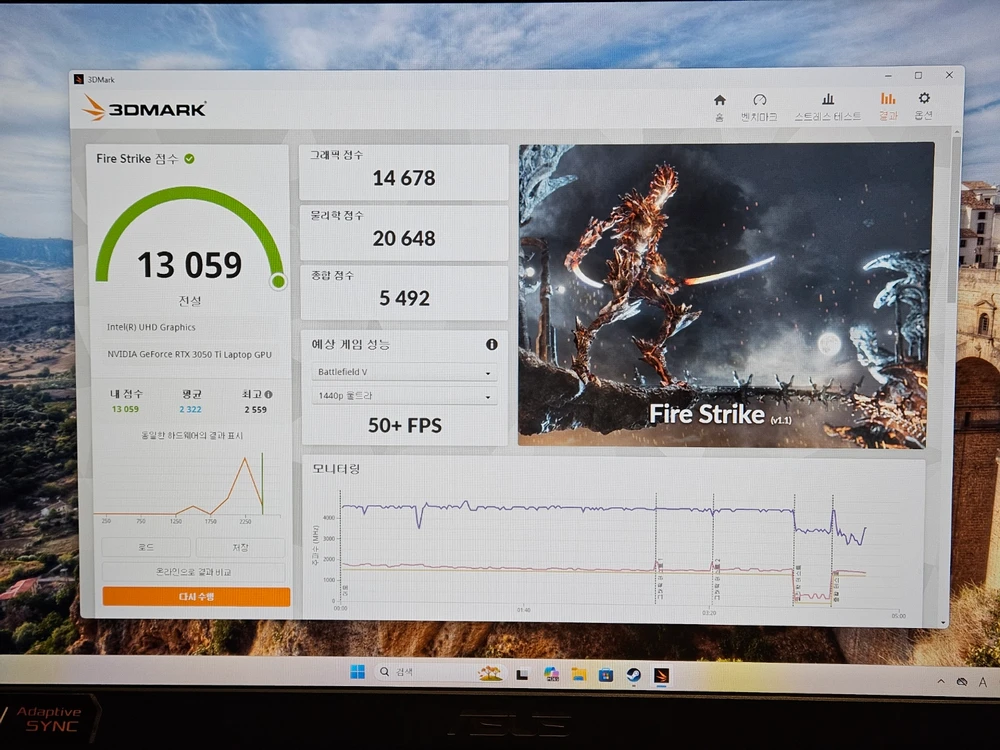Click the 모니터링 section heading
The height and width of the screenshot is (750, 1000).
click(336, 469)
